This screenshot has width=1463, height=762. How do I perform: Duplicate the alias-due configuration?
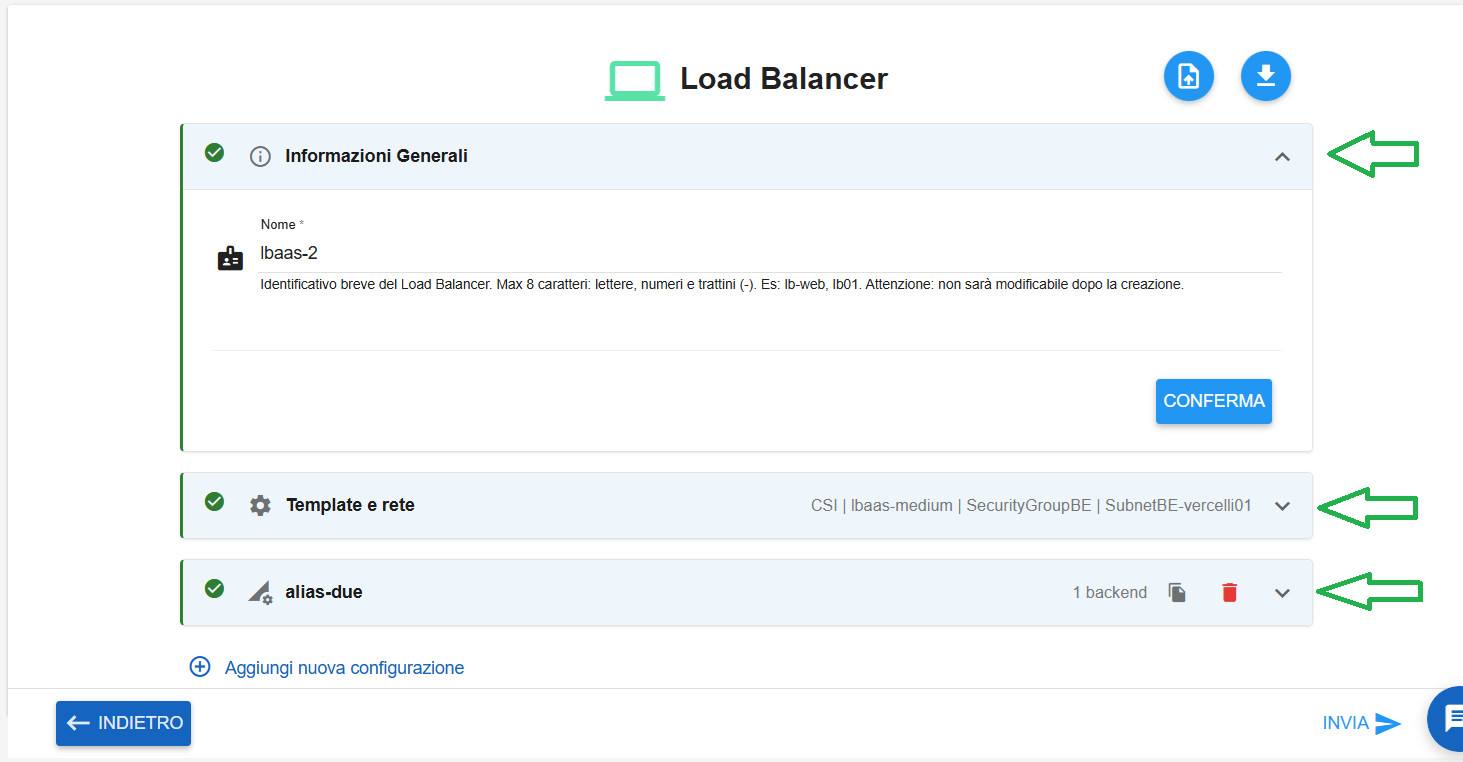(1178, 592)
